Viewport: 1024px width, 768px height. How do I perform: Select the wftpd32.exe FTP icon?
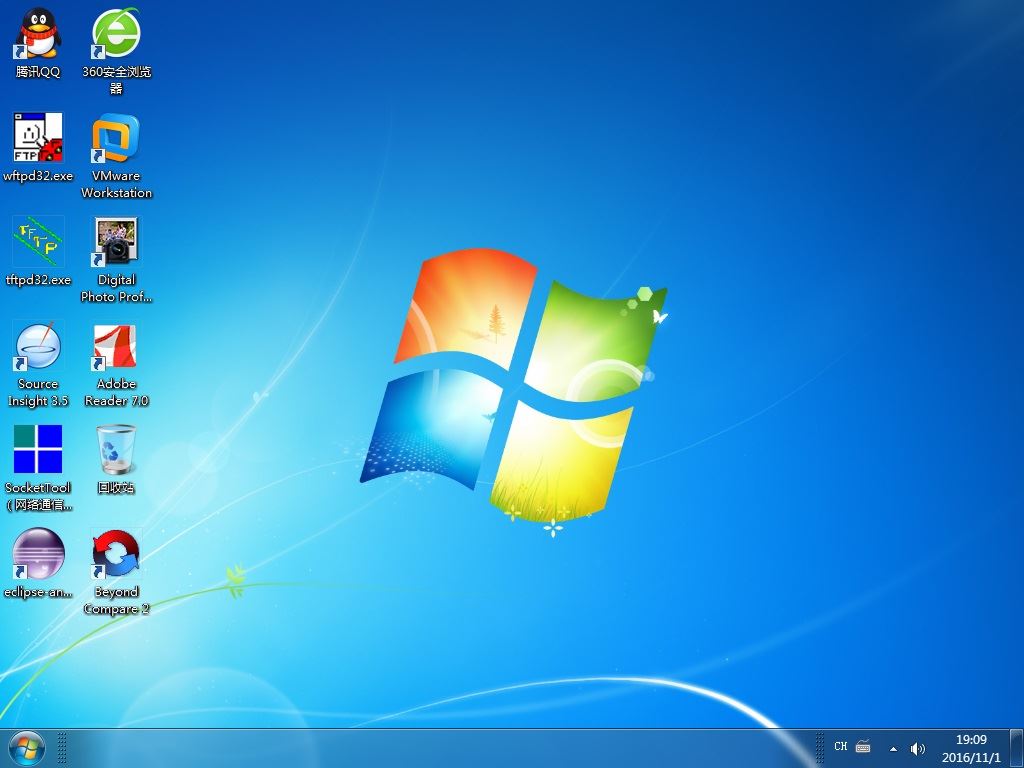[x=38, y=137]
